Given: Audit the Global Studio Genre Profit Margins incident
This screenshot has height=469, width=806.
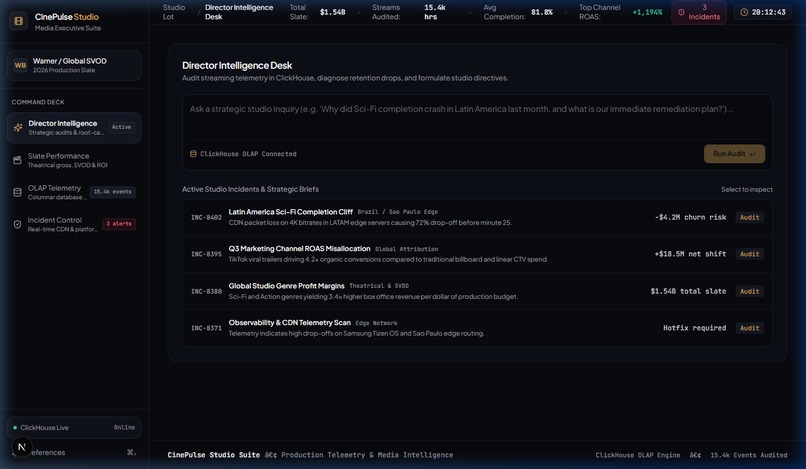Looking at the screenshot, I should pyautogui.click(x=749, y=291).
